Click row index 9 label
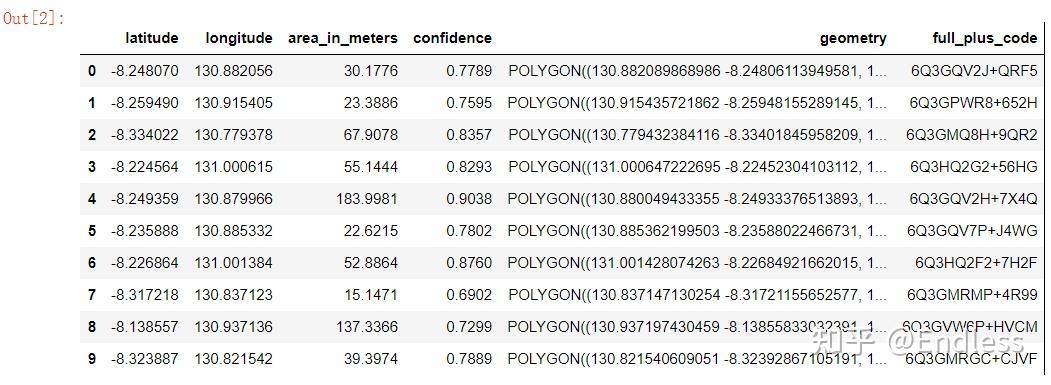 [x=92, y=360]
